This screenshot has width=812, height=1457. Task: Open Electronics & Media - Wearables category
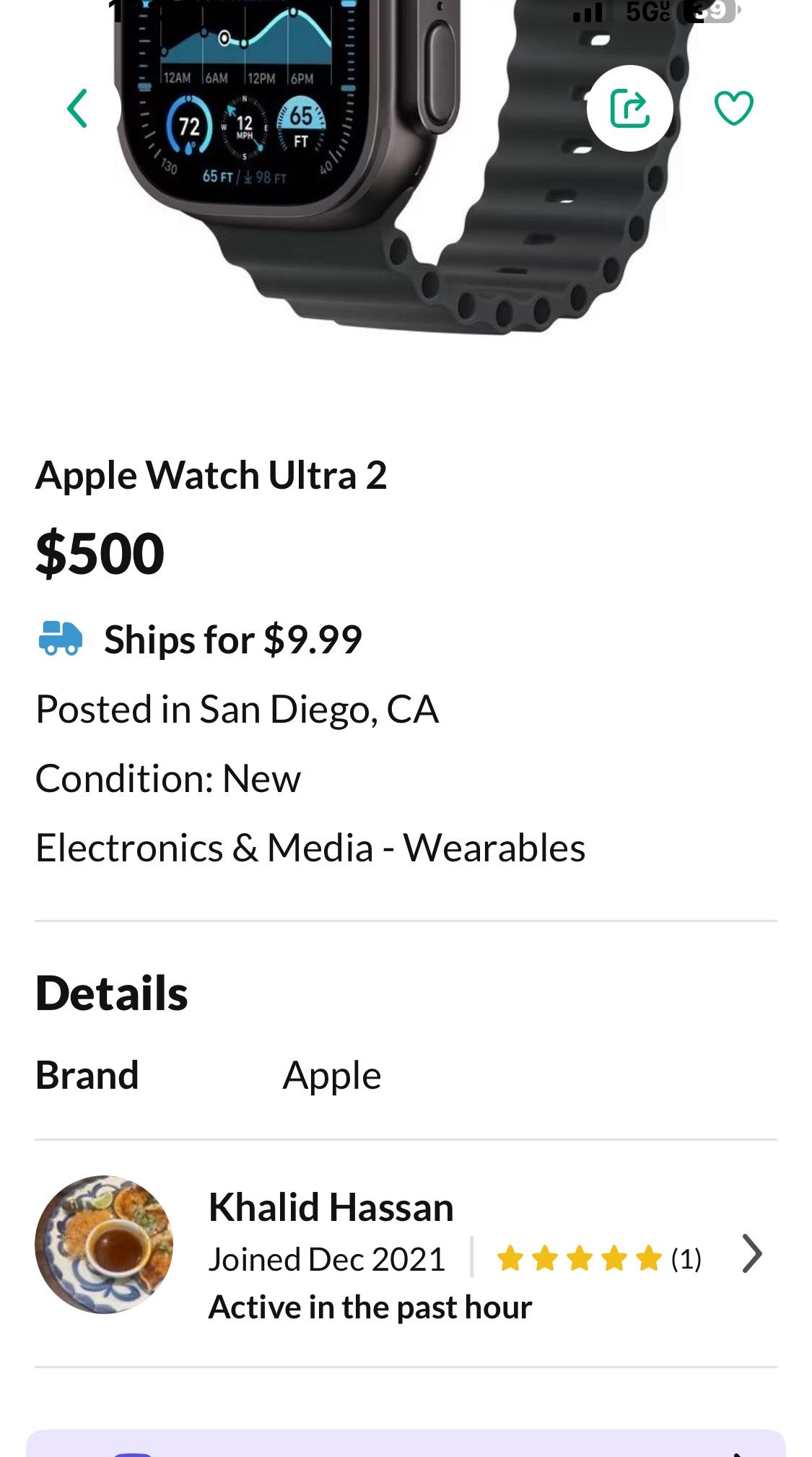pyautogui.click(x=310, y=848)
